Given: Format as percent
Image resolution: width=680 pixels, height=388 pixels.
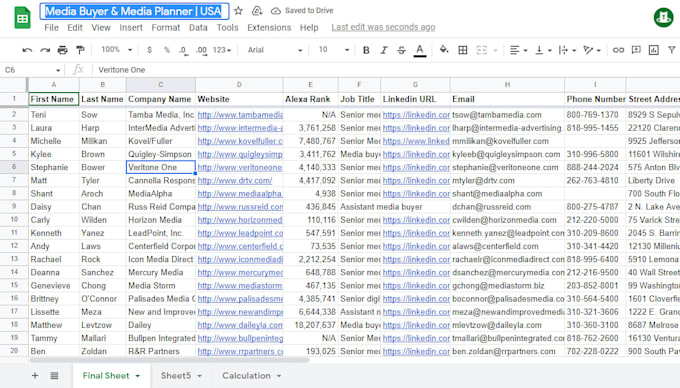Looking at the screenshot, I should pos(167,50).
